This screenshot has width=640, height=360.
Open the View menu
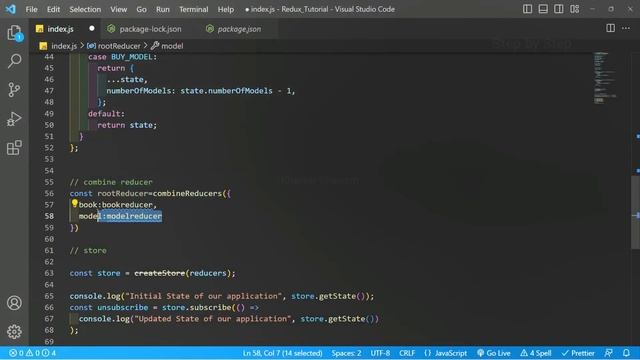coord(118,9)
